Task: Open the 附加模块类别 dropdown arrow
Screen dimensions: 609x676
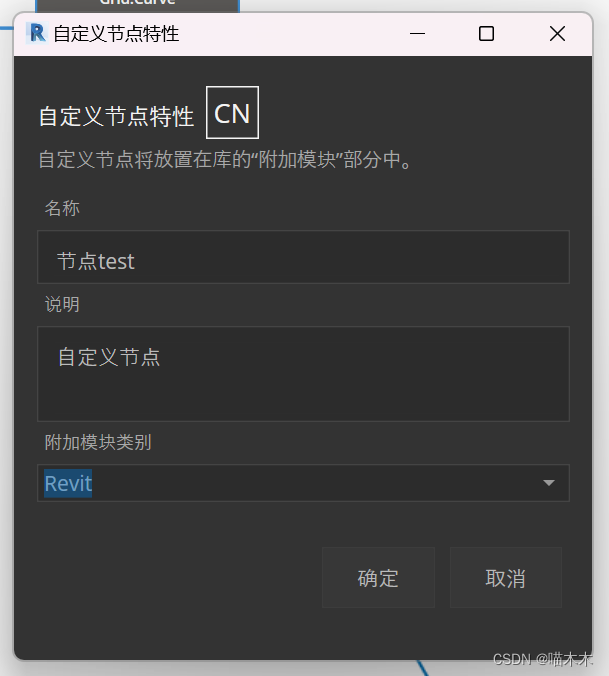Action: (549, 483)
